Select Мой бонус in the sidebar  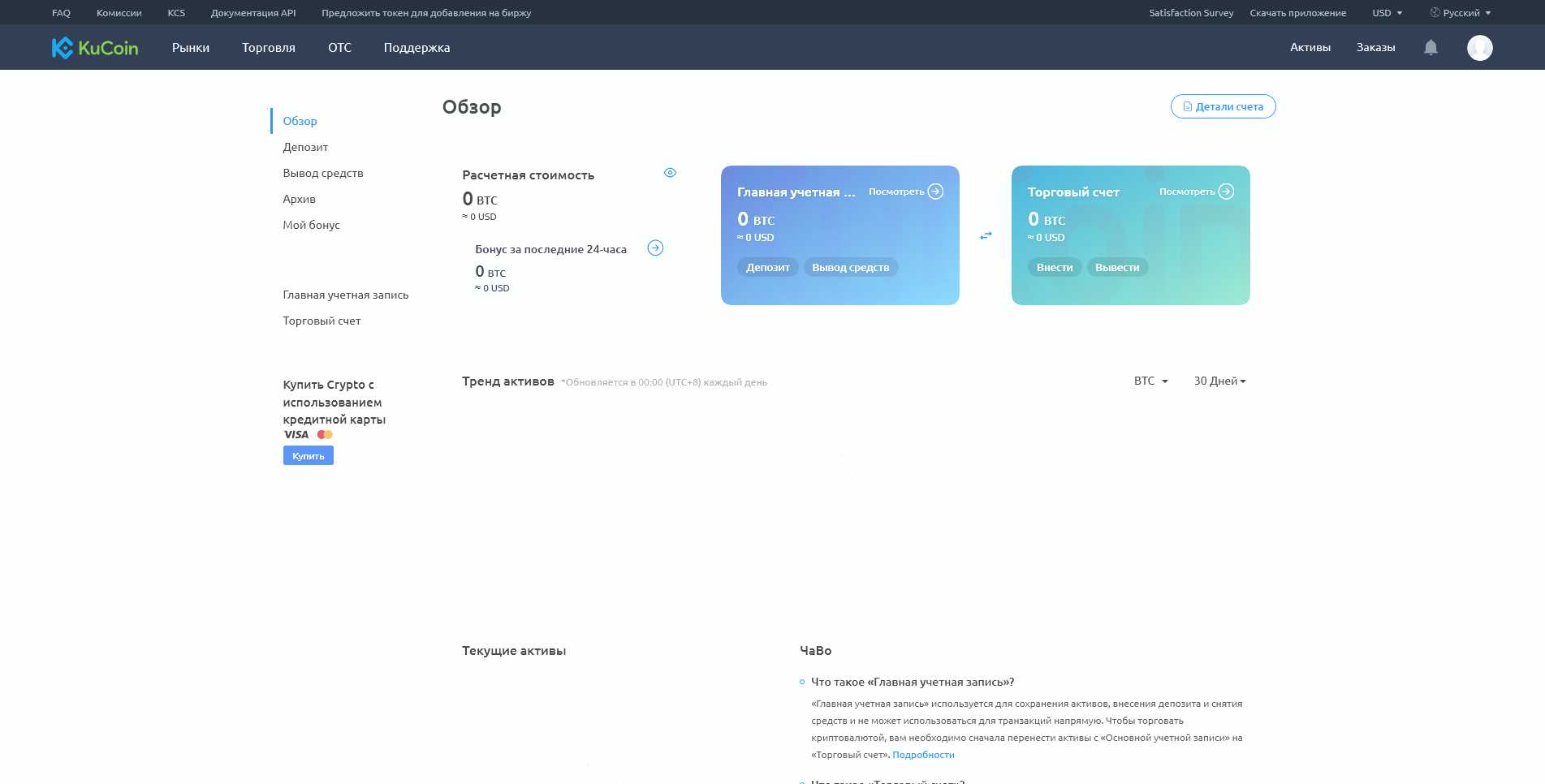pyautogui.click(x=311, y=225)
